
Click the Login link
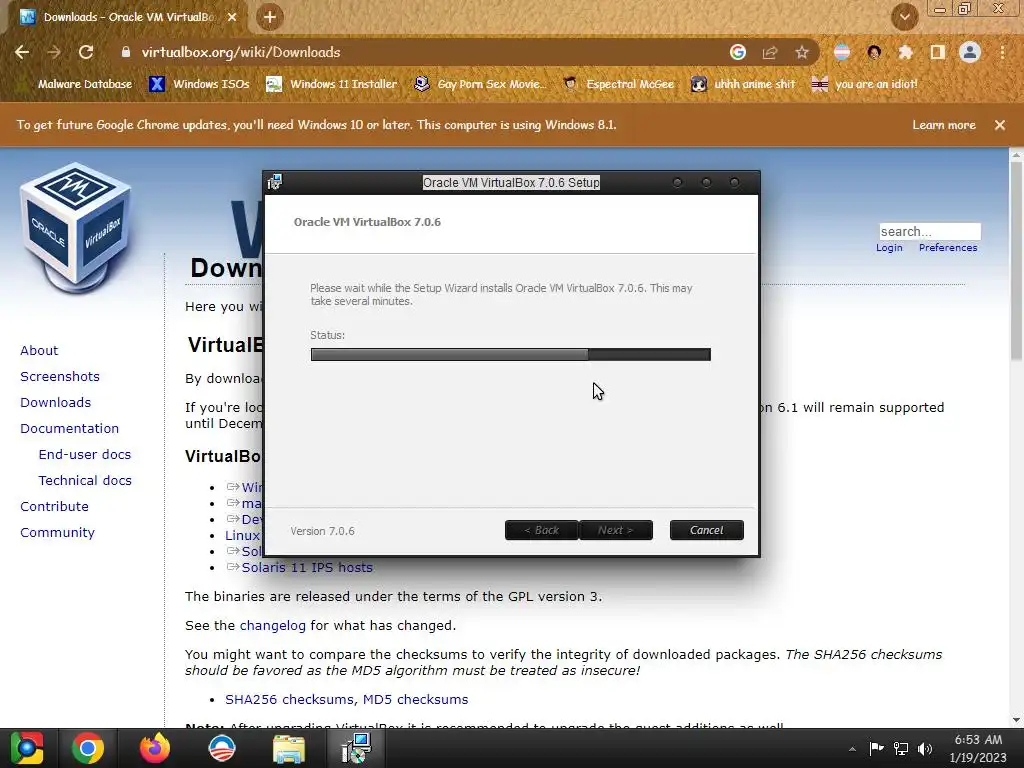click(x=889, y=248)
